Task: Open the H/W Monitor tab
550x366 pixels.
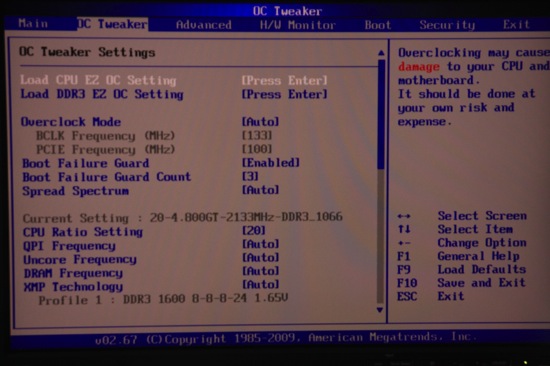Action: coord(297,25)
